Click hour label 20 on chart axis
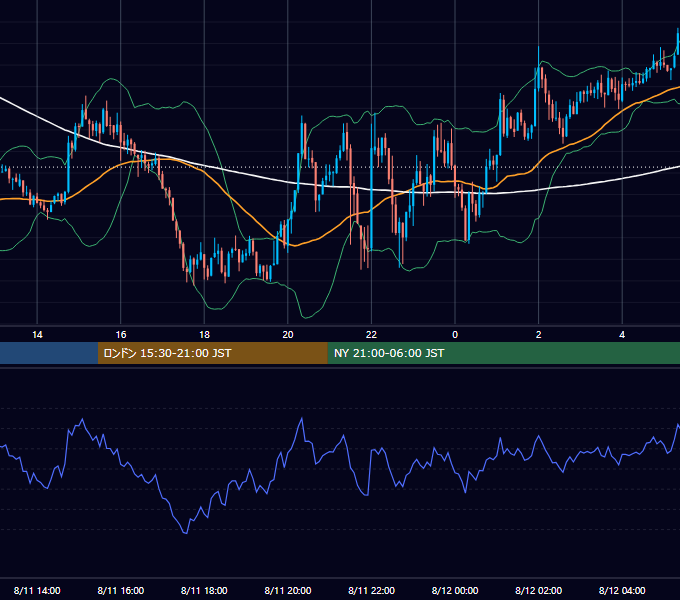The image size is (680, 600). click(288, 335)
